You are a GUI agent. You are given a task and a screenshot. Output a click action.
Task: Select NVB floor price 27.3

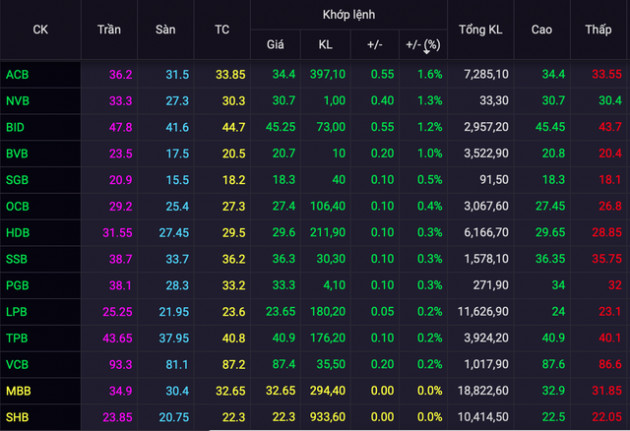177,101
